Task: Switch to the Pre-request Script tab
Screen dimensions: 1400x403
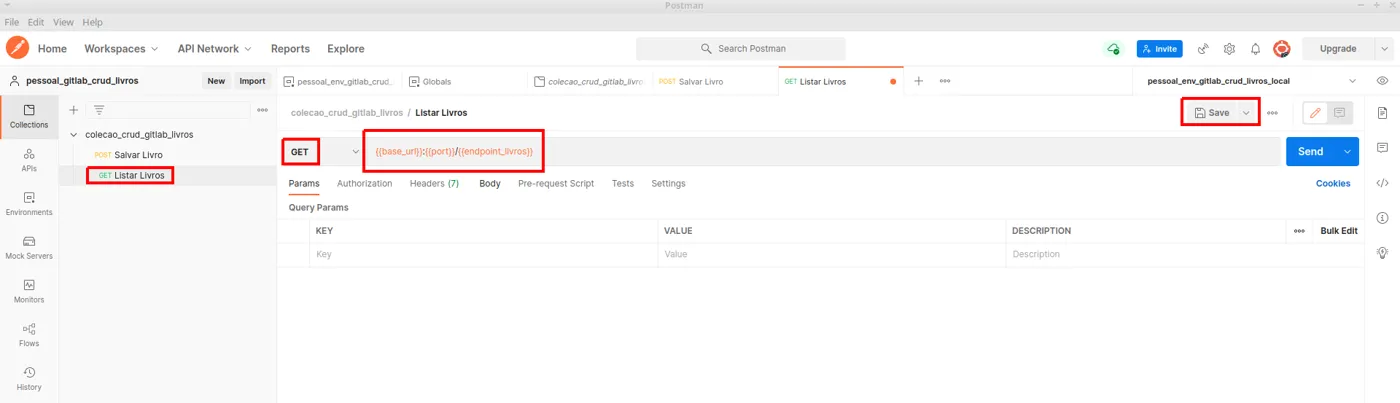Action: point(556,184)
